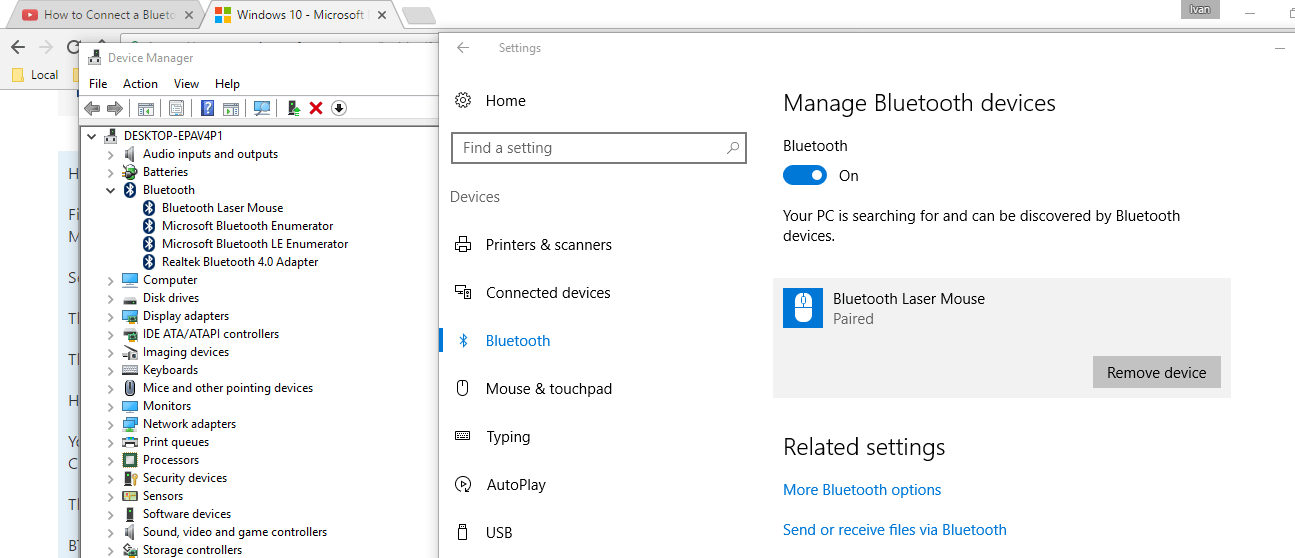Open More Bluetooth options link

coord(862,490)
